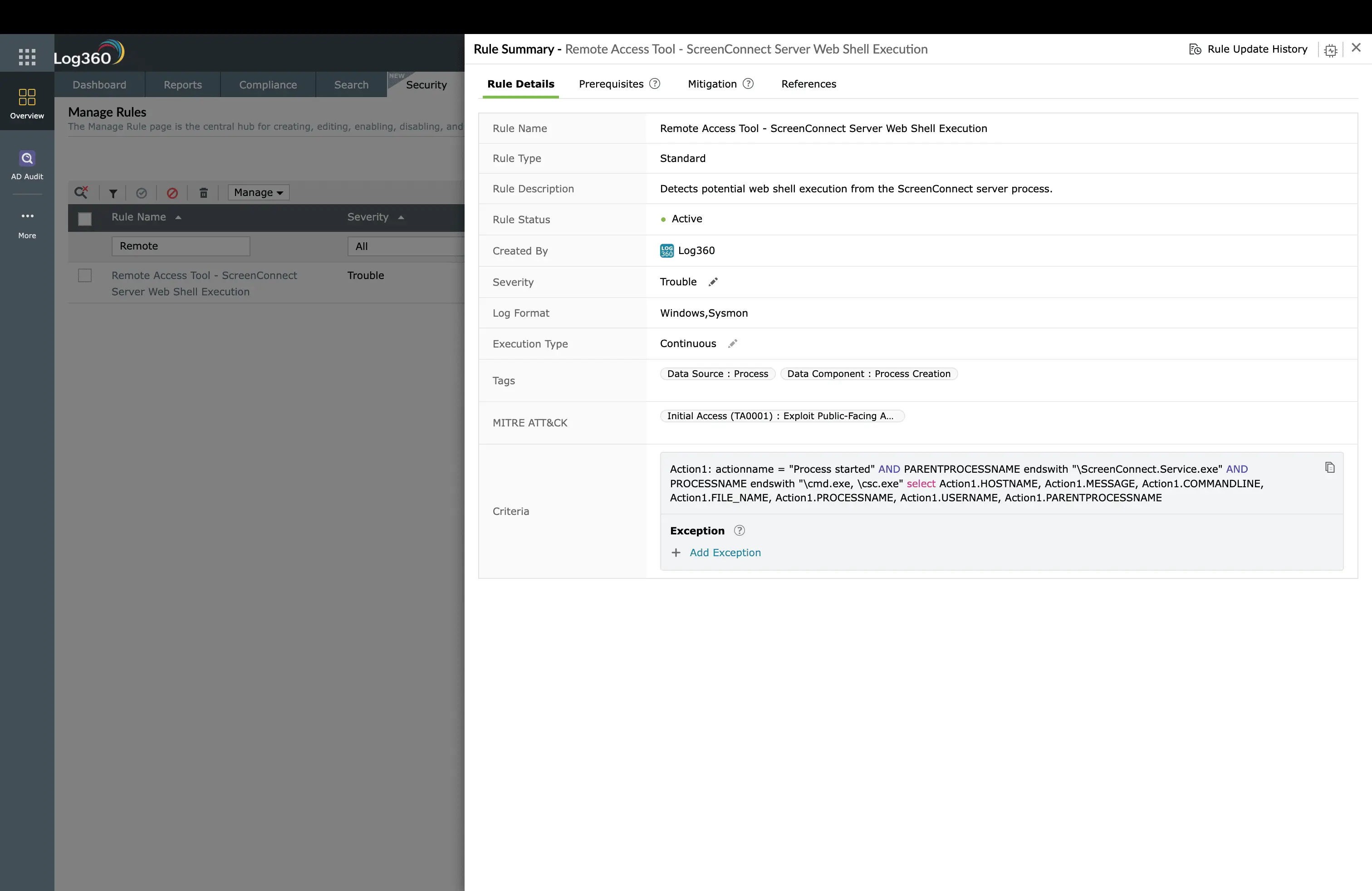Click the Rule Name search input field
This screenshot has width=1372, height=891.
pyautogui.click(x=181, y=246)
